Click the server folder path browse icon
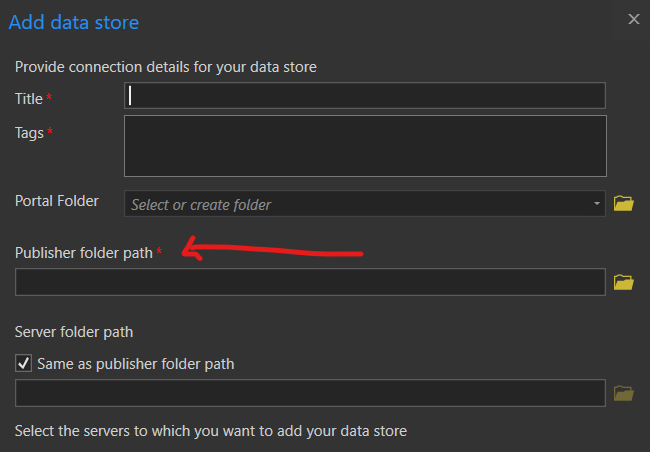Viewport: 650px width, 452px height. (x=624, y=393)
